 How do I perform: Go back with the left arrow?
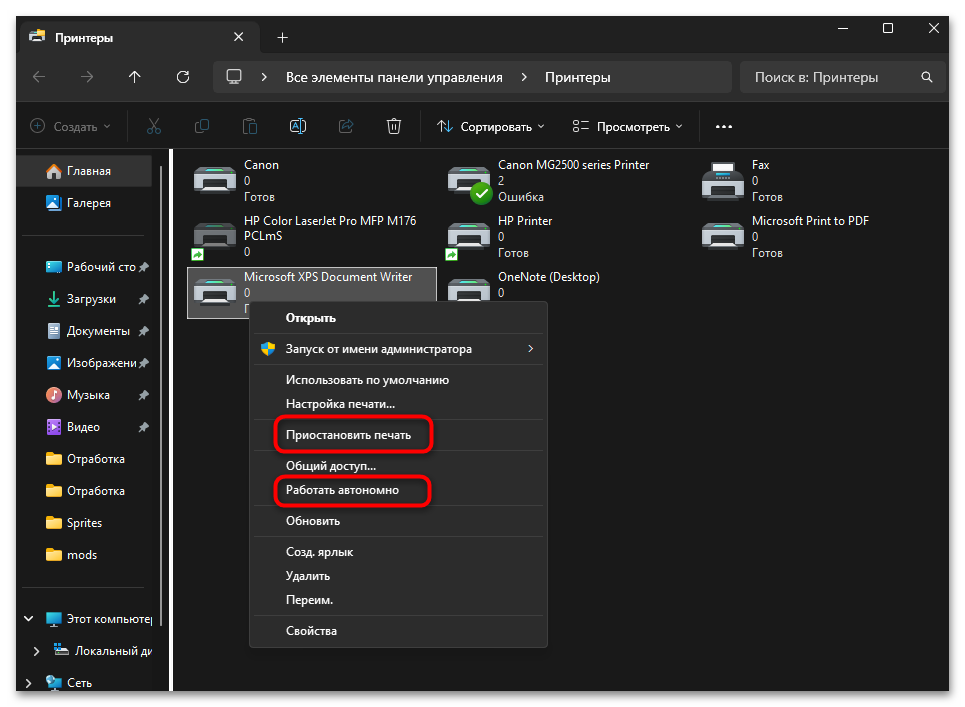tap(39, 77)
